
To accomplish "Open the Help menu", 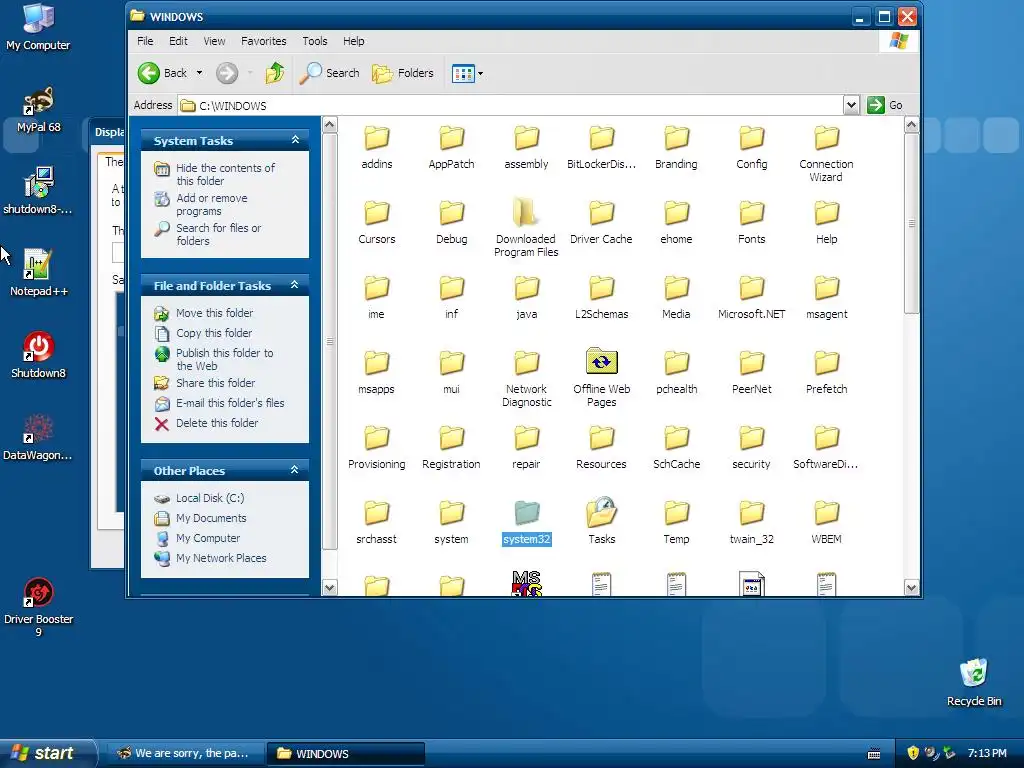I will coord(354,41).
